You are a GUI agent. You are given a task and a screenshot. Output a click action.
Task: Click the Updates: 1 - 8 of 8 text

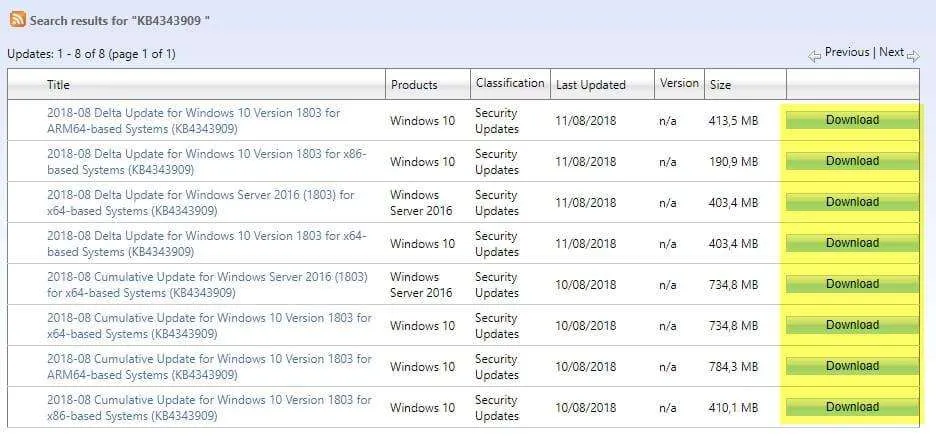coord(91,54)
